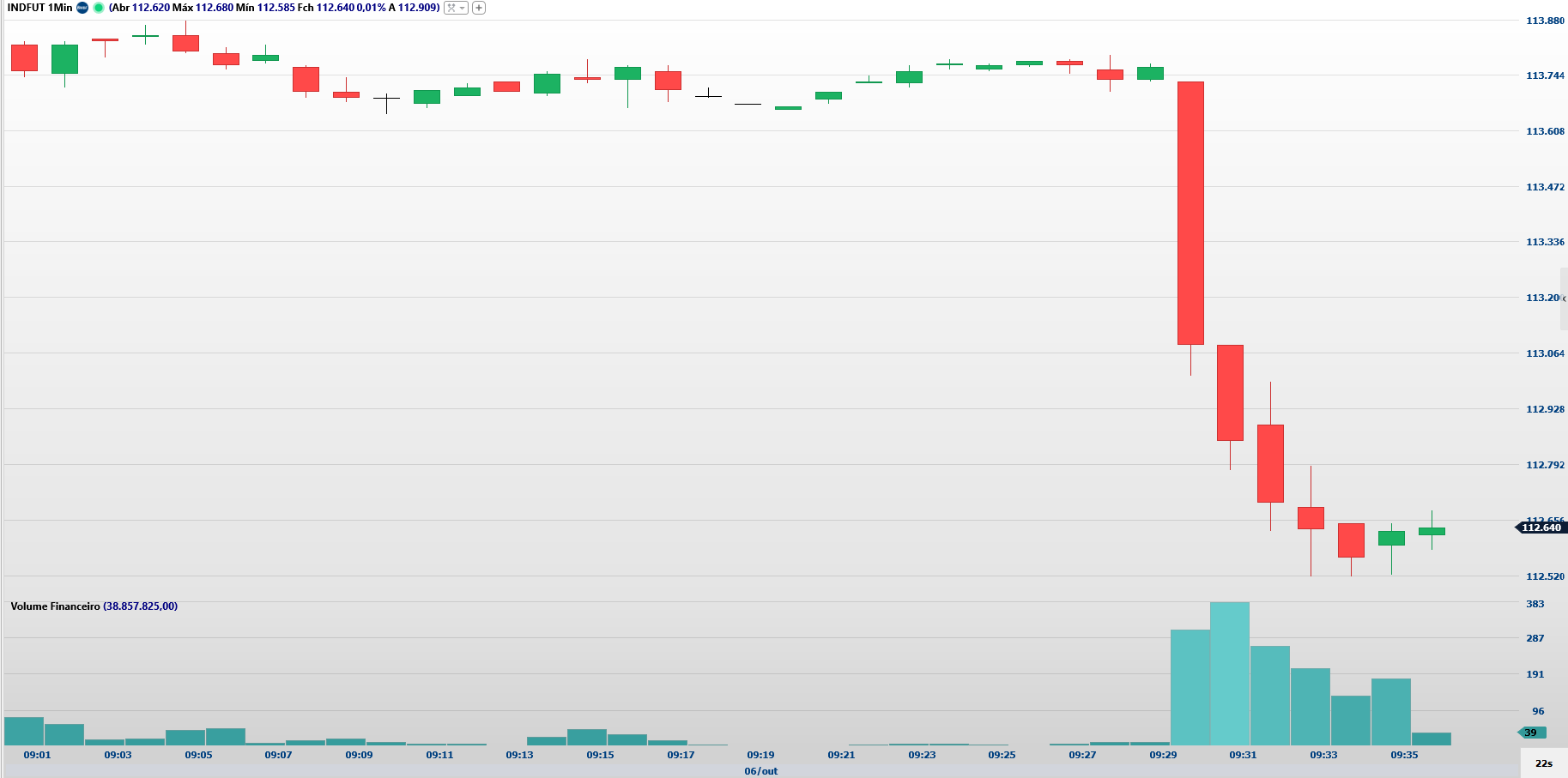Select the last green candle at 09:36
The image size is (1568, 778).
pos(1432,531)
